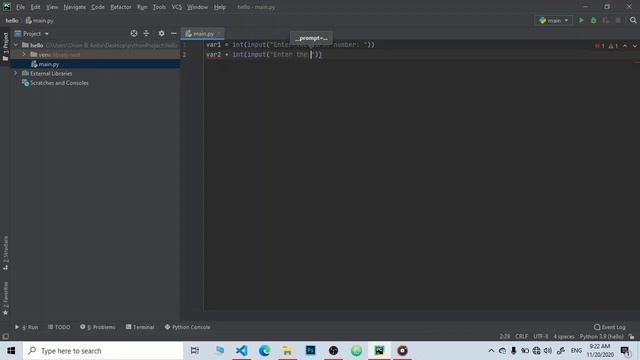Open the Run tool window

coord(27,327)
